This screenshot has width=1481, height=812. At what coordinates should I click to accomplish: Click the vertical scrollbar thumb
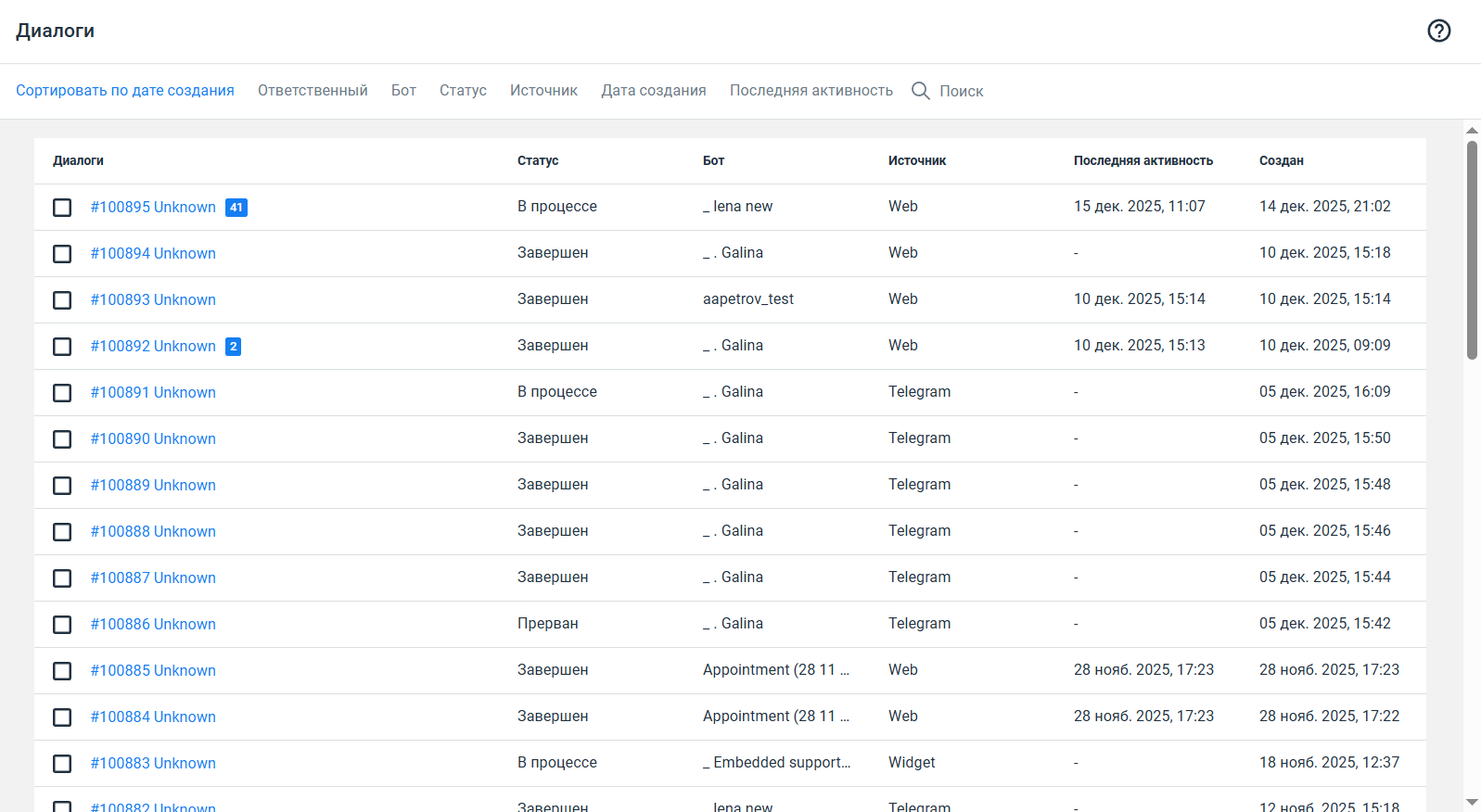[x=1472, y=250]
